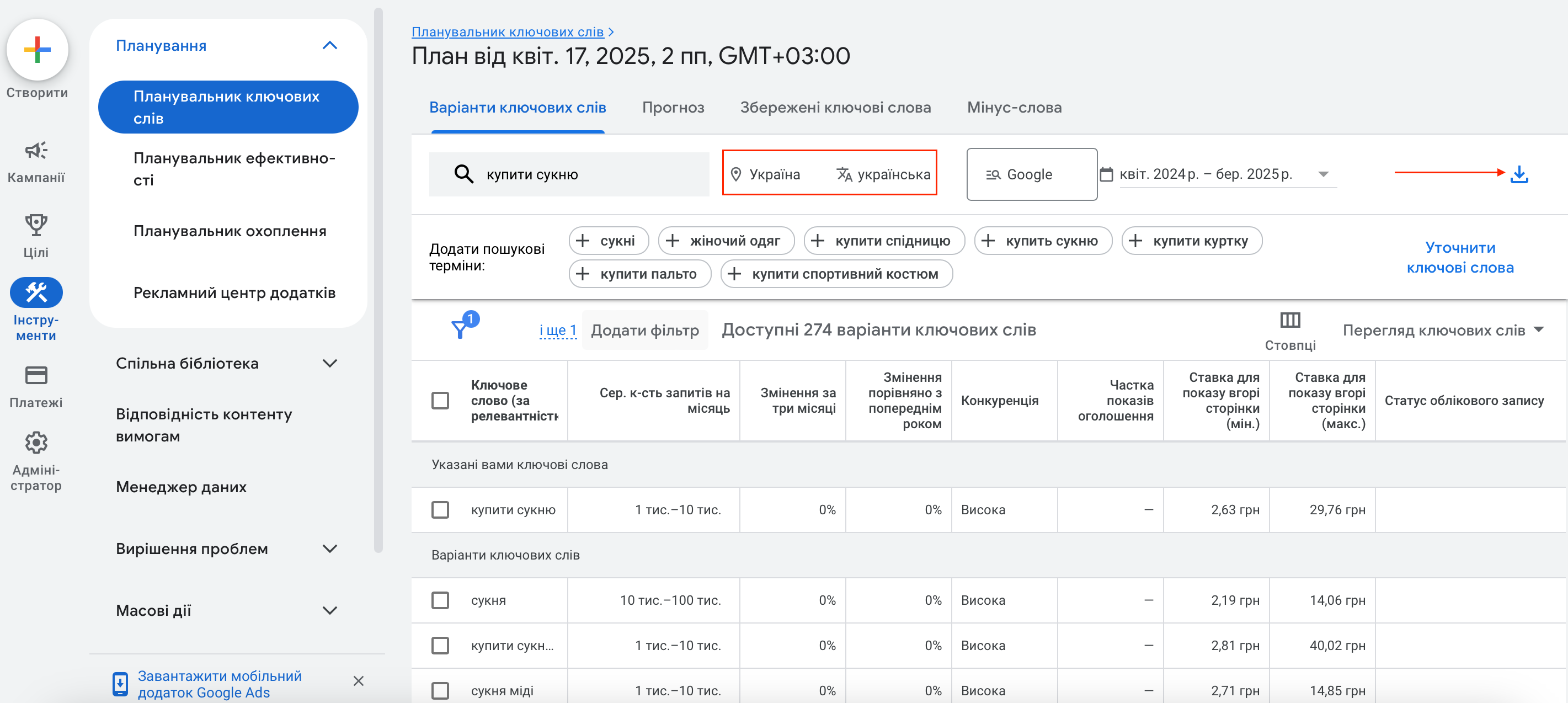The width and height of the screenshot is (1568, 703).
Task: Click Уточнити ключові слова link
Action: pos(1460,257)
